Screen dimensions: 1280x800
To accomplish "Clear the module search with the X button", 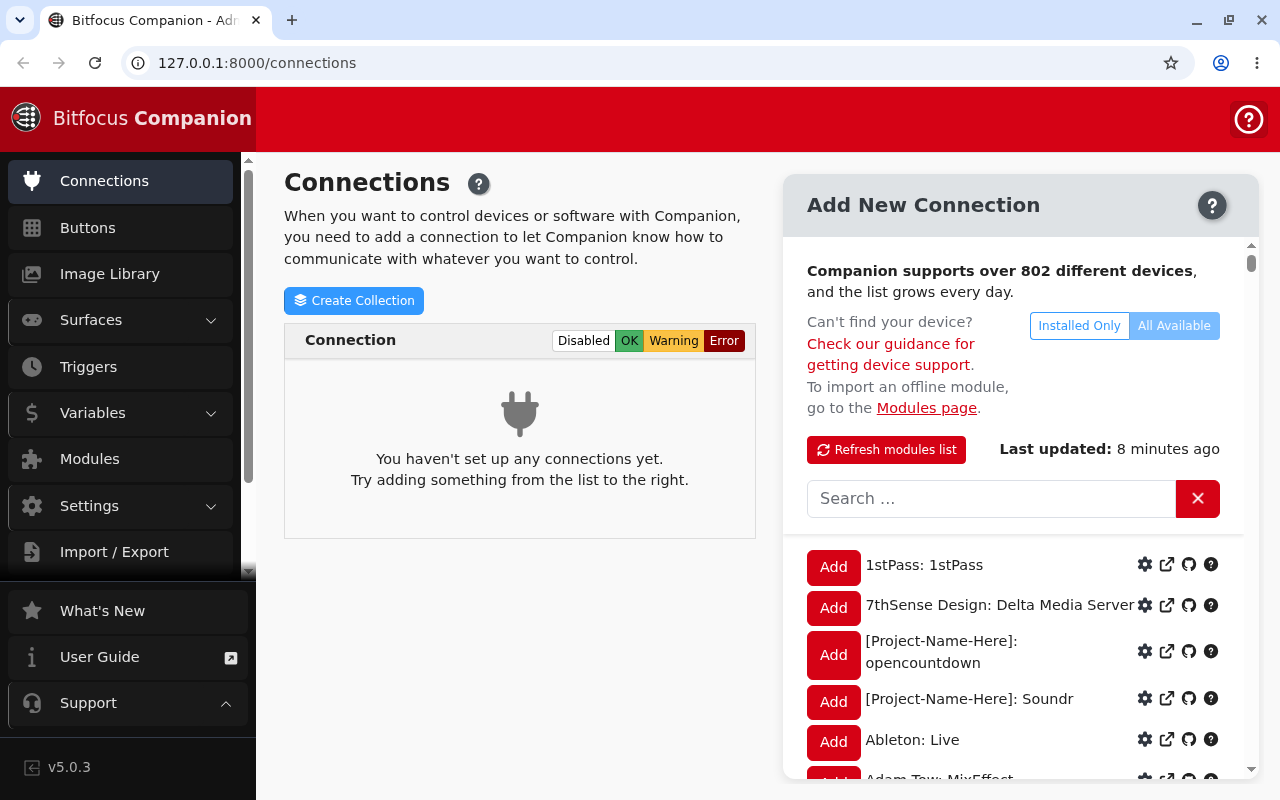I will 1198,499.
